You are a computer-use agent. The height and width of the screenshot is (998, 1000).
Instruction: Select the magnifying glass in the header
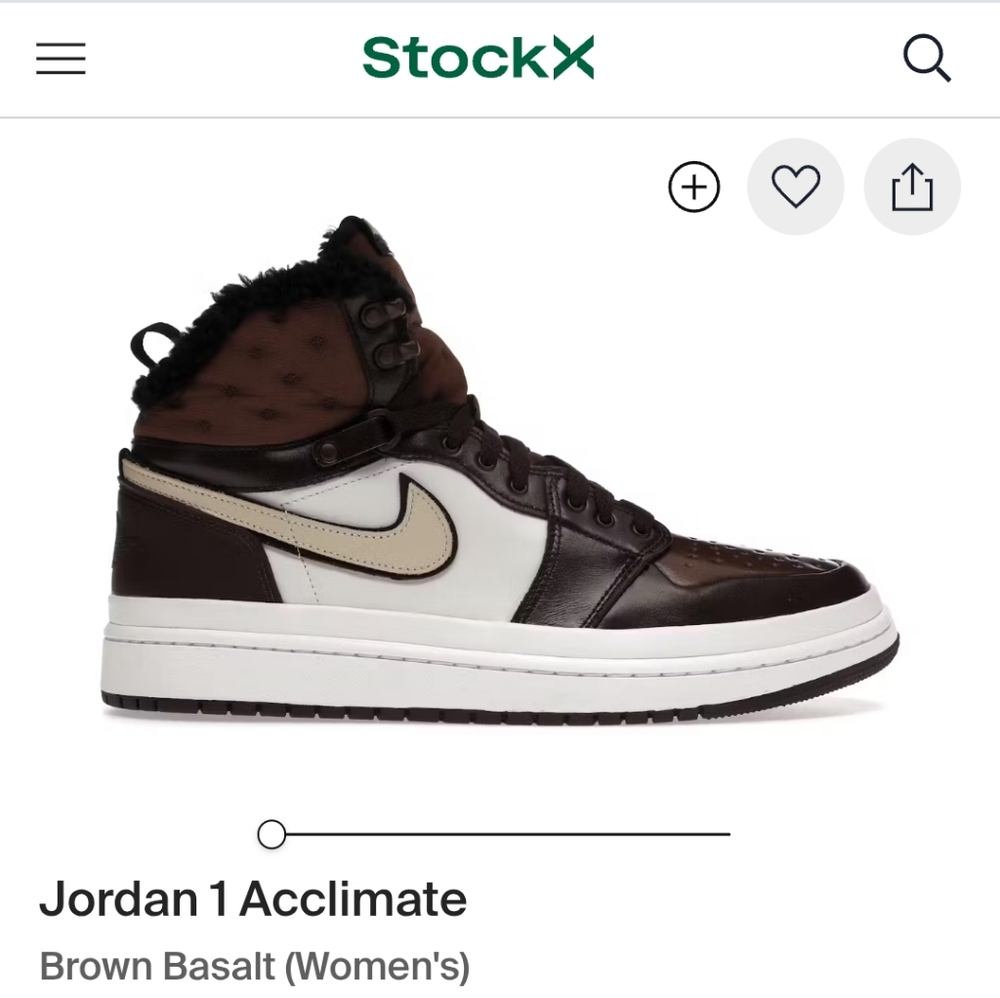(928, 60)
